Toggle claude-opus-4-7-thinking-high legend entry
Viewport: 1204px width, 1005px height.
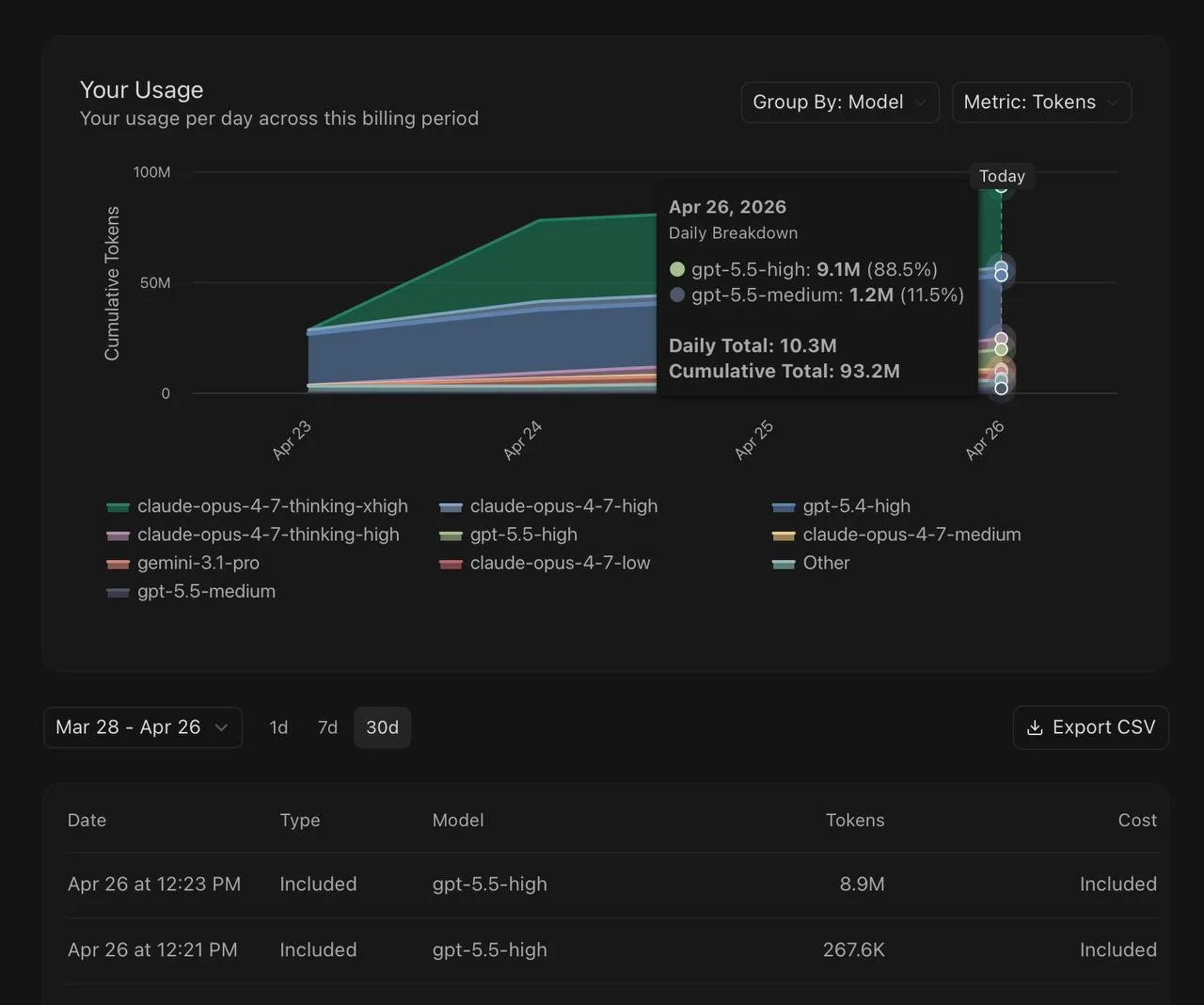253,534
